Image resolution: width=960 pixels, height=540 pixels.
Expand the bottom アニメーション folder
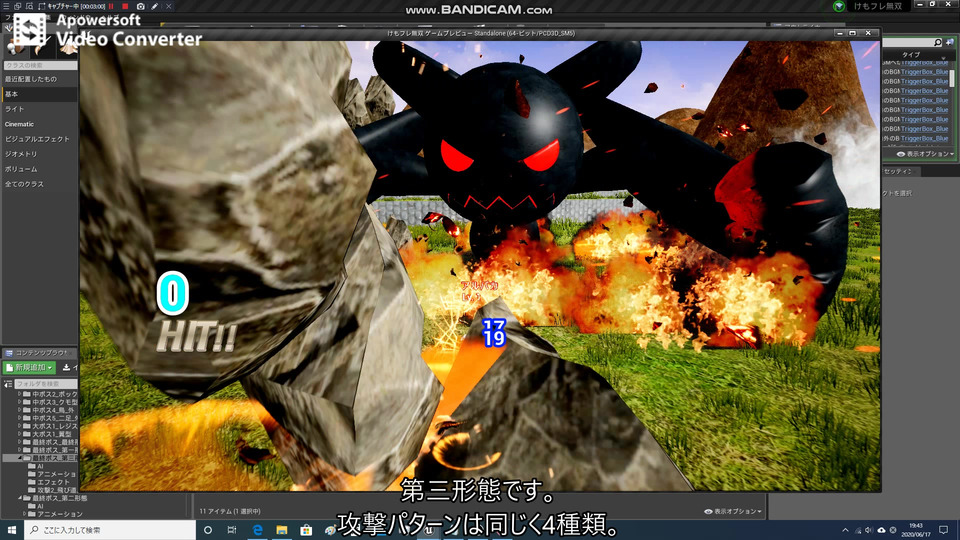pos(24,514)
